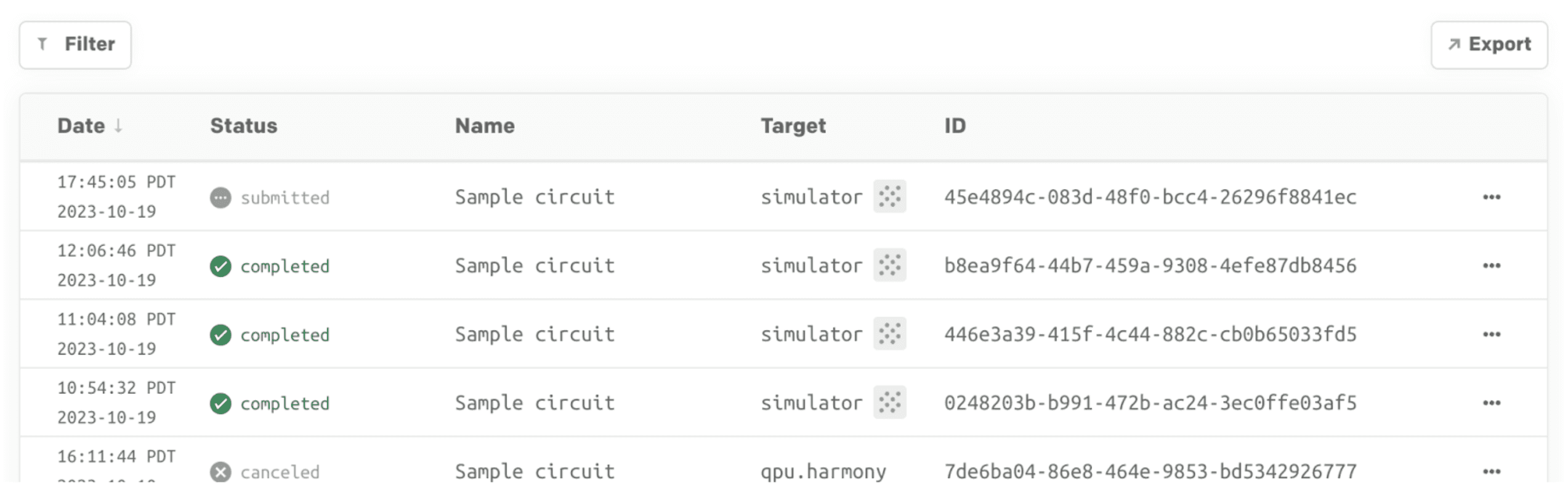Open more options for job 446e3a39

(1491, 335)
